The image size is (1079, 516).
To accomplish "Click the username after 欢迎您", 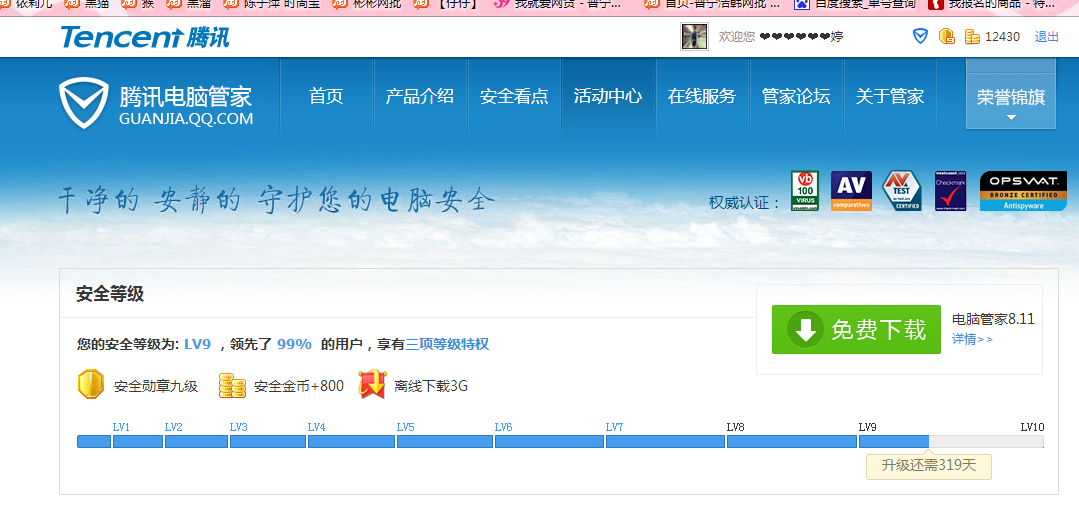I will (801, 36).
